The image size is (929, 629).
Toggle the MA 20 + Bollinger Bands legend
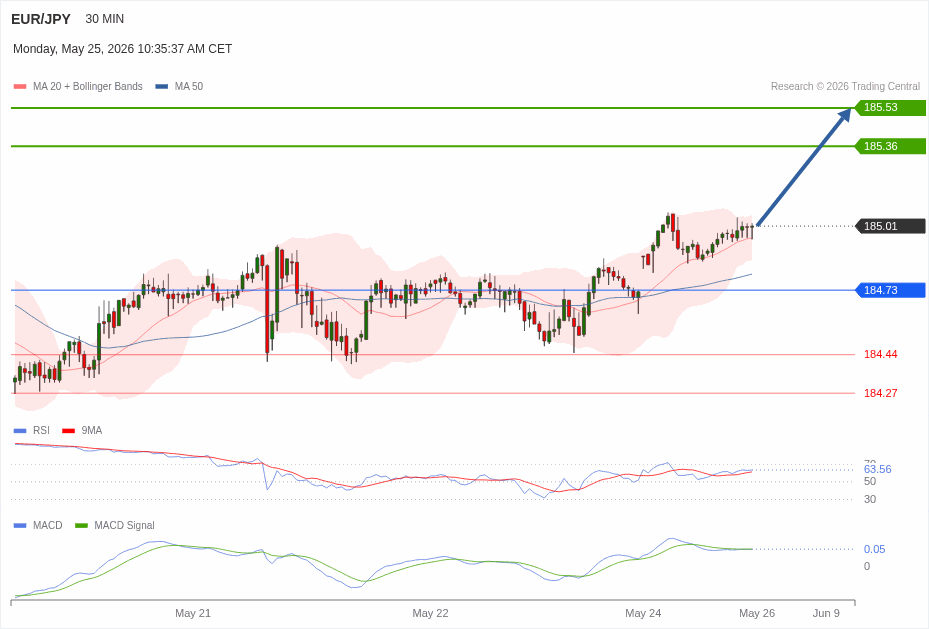click(78, 86)
